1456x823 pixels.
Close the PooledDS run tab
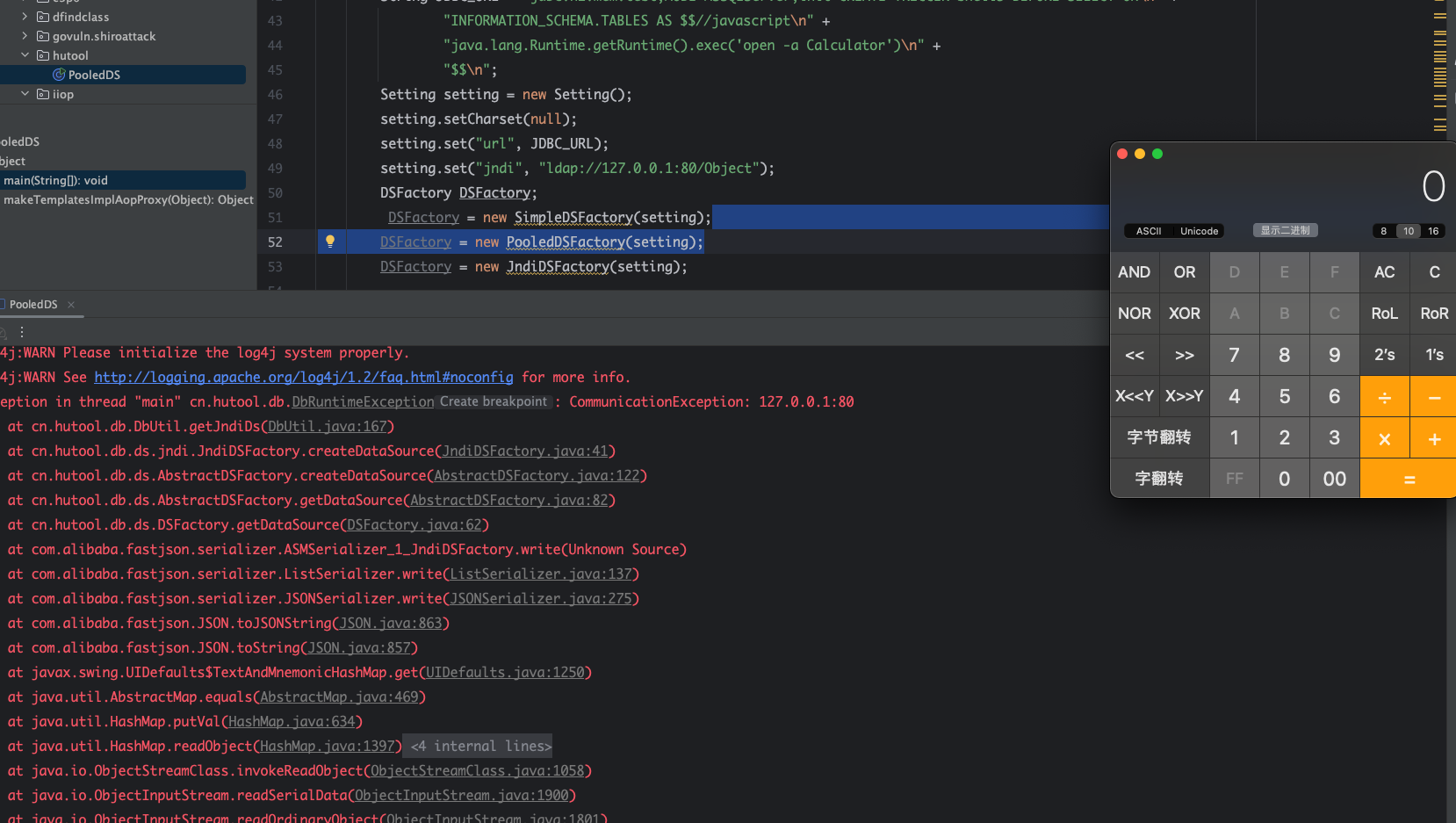click(x=71, y=305)
